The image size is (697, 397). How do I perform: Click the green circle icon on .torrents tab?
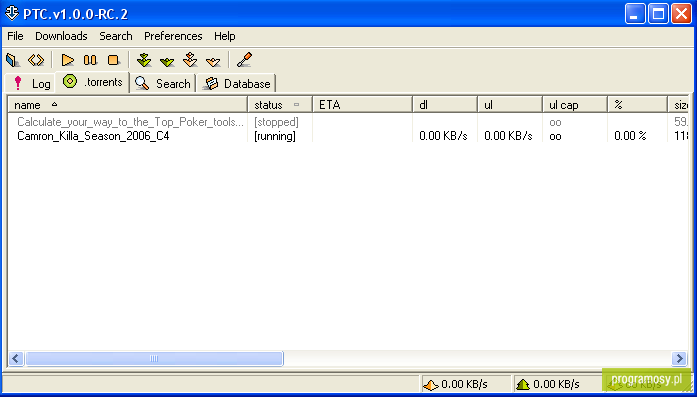(x=70, y=81)
